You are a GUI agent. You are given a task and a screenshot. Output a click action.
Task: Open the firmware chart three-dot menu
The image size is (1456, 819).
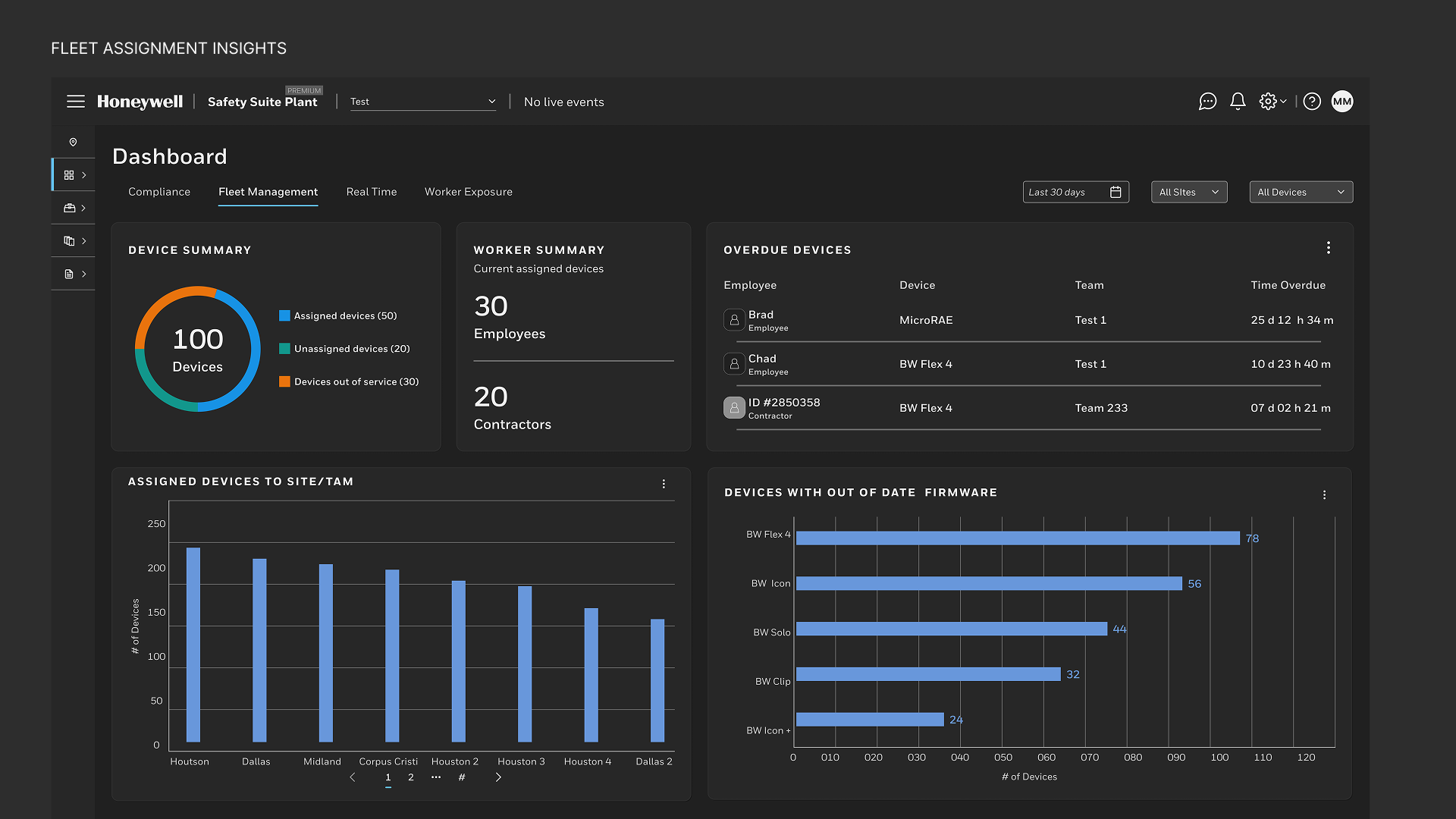click(1324, 495)
